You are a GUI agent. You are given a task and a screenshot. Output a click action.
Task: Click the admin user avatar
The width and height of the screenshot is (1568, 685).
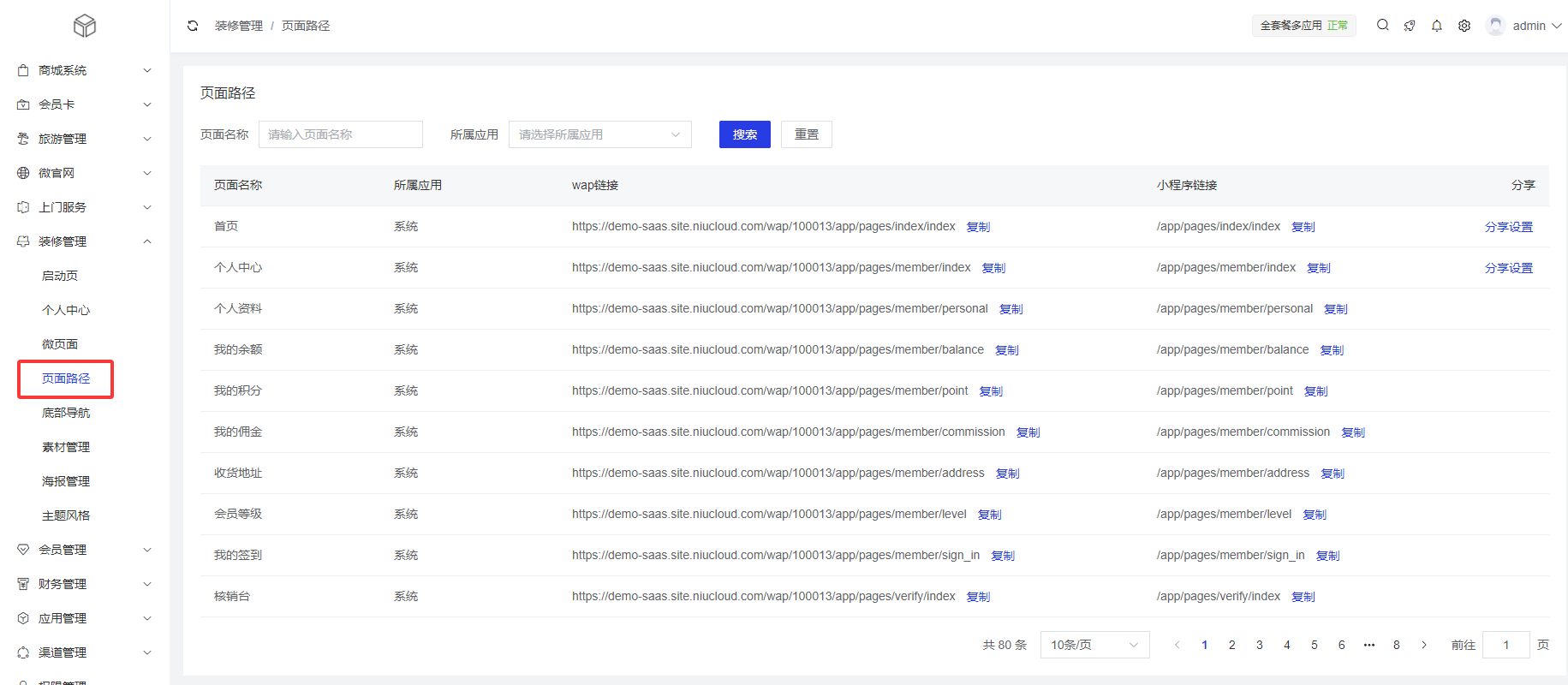[x=1495, y=26]
